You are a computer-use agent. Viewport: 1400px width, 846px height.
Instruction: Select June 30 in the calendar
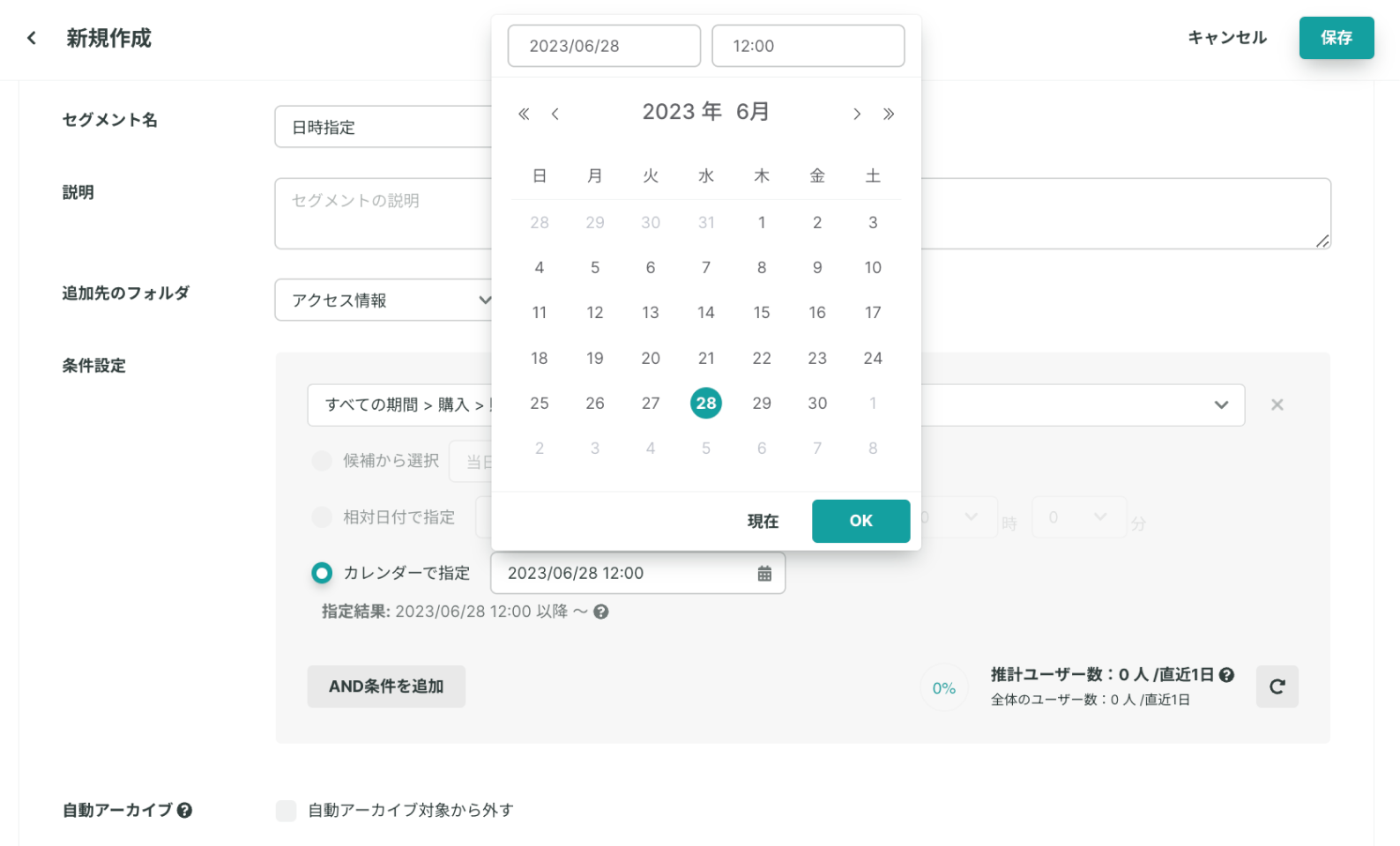[x=817, y=404]
